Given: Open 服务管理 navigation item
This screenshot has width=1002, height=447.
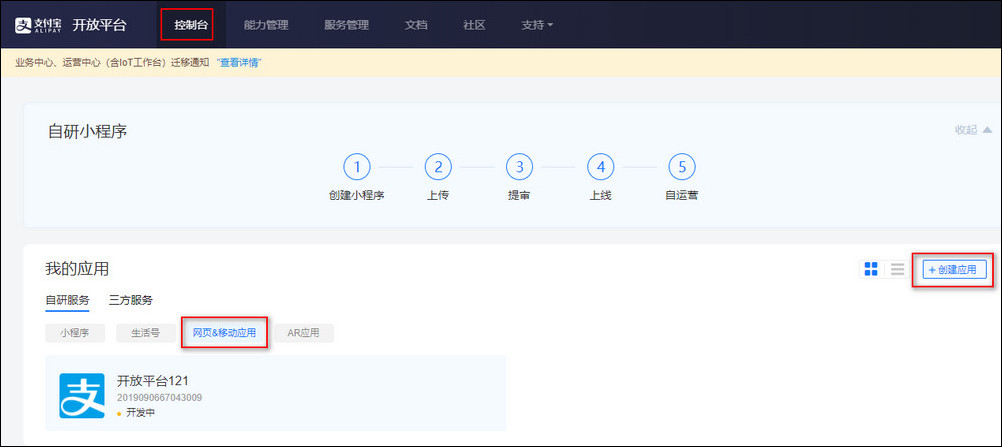Looking at the screenshot, I should 347,24.
